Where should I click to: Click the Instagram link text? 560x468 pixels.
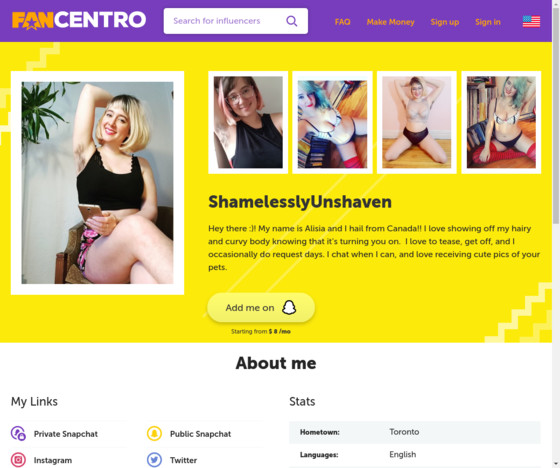pyautogui.click(x=53, y=460)
